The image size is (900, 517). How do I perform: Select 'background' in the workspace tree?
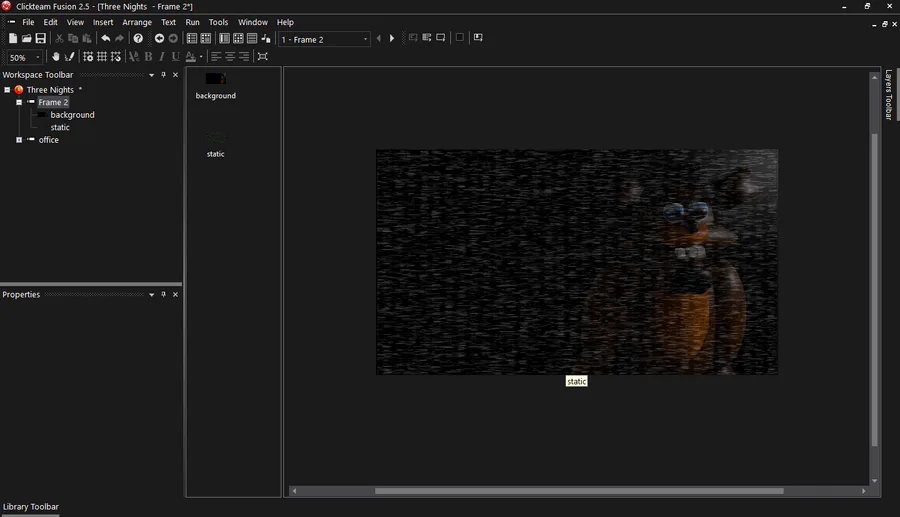click(x=72, y=115)
